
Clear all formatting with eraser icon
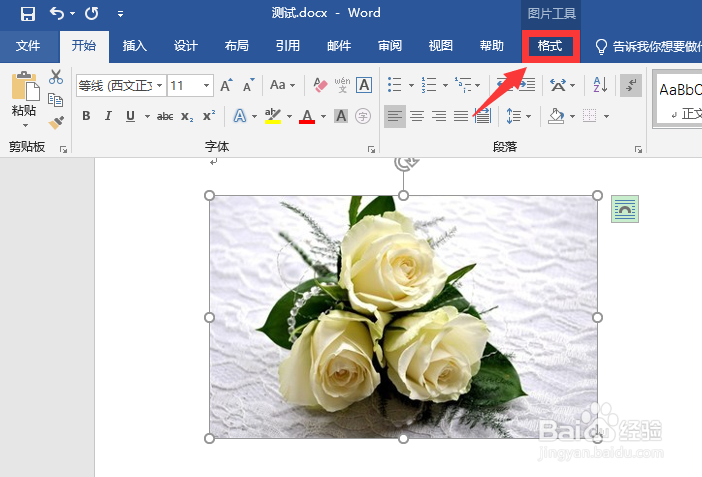[x=320, y=85]
